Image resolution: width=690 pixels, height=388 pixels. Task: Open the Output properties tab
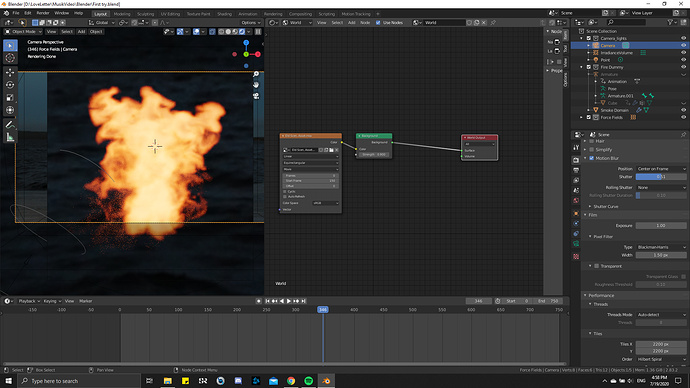pos(576,170)
